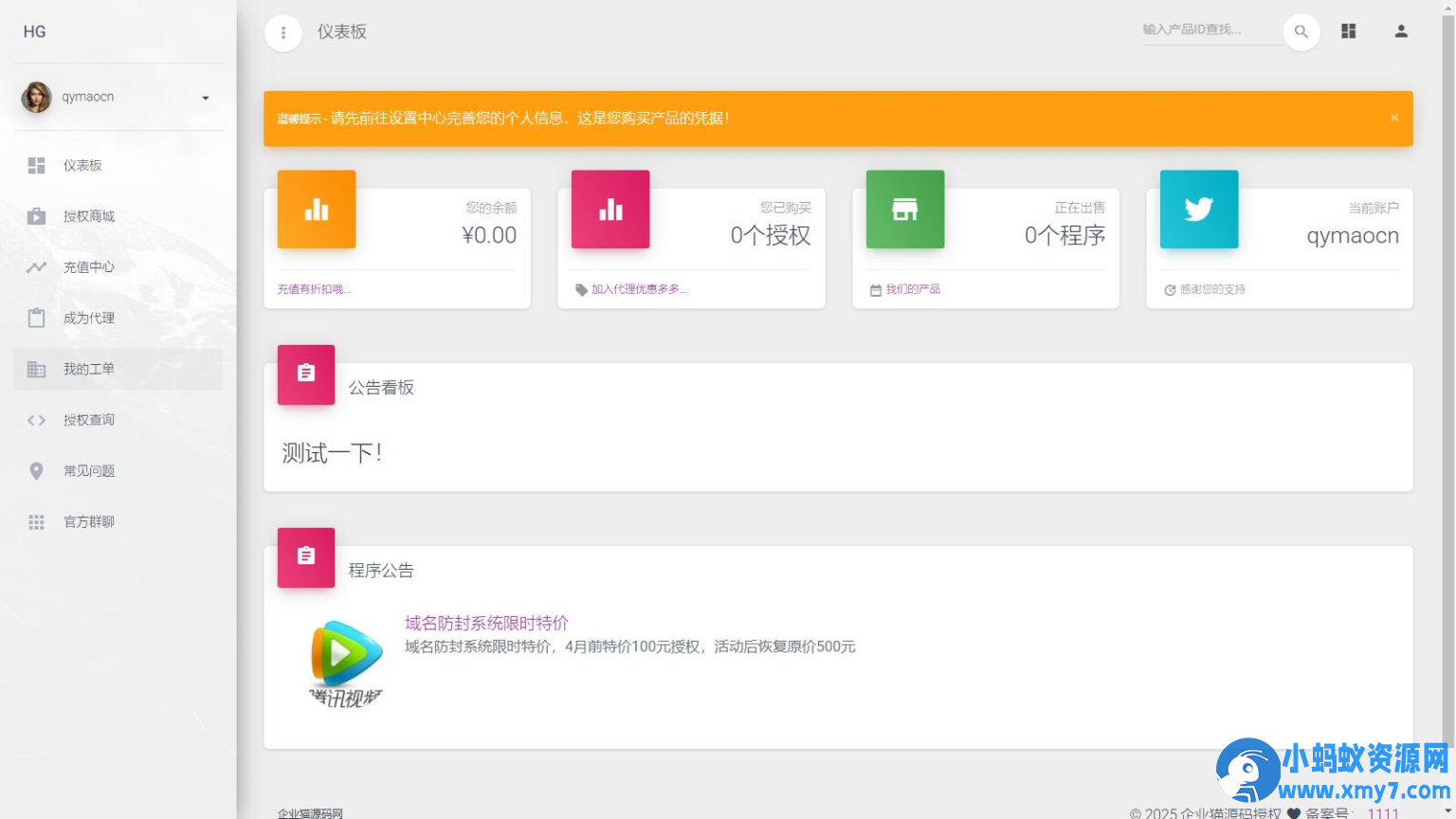Open the 域名防封系统限时特价 announcement link
Screen dimensions: 1456x819
click(486, 623)
